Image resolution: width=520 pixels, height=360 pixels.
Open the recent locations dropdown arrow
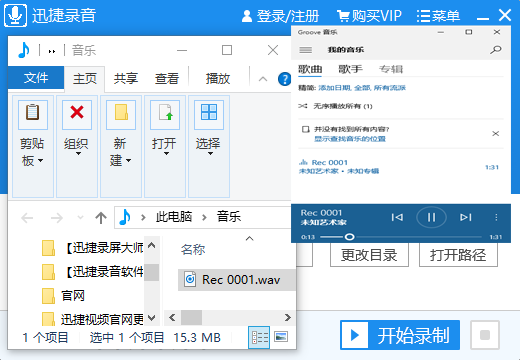coord(80,218)
